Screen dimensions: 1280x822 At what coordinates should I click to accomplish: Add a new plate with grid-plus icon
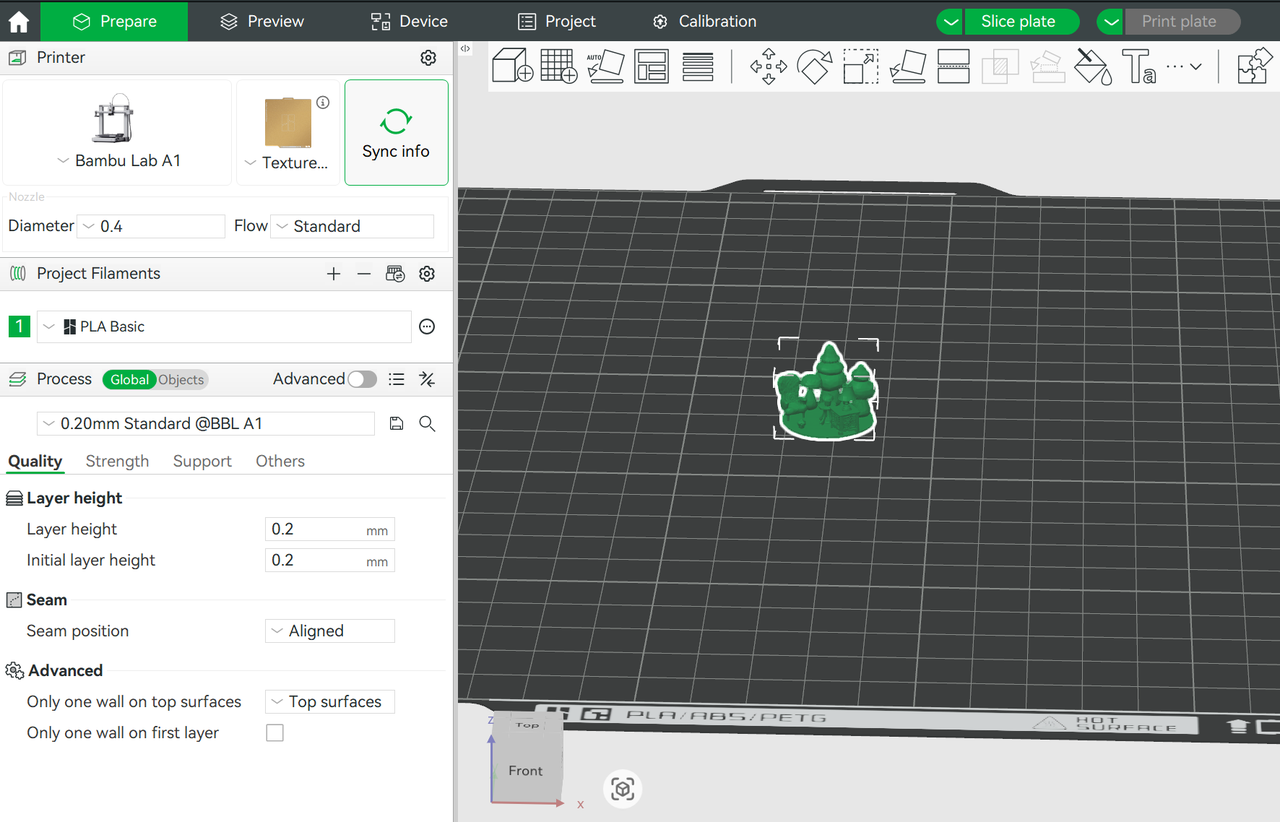click(559, 66)
